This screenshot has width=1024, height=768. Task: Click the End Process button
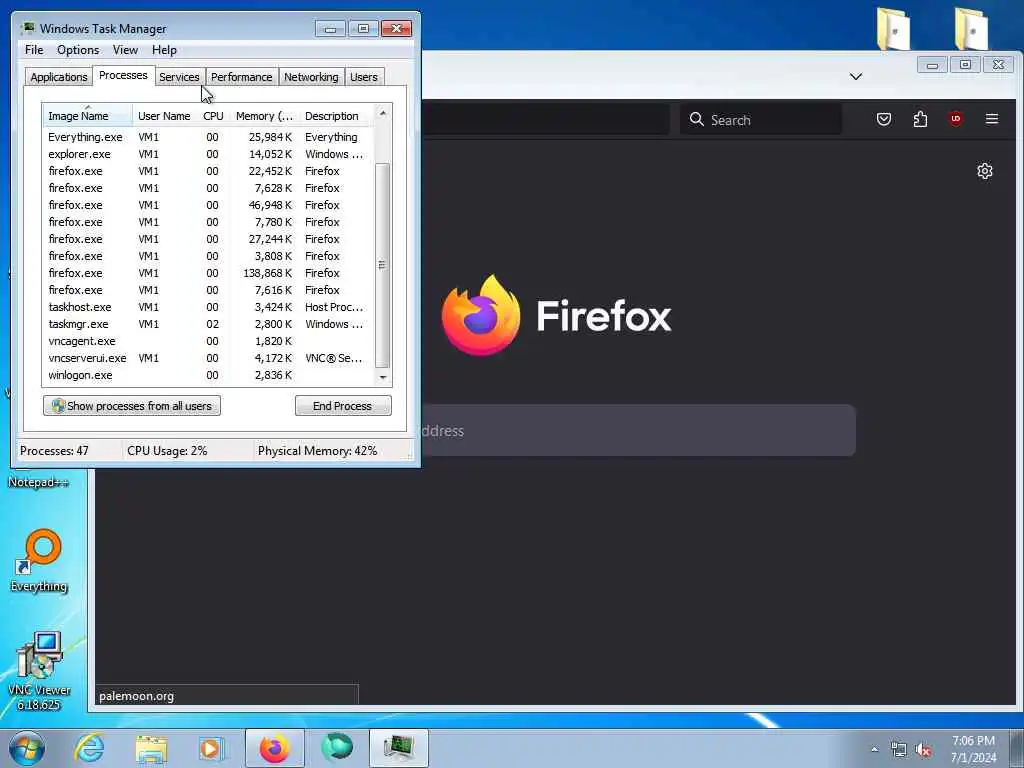point(343,406)
